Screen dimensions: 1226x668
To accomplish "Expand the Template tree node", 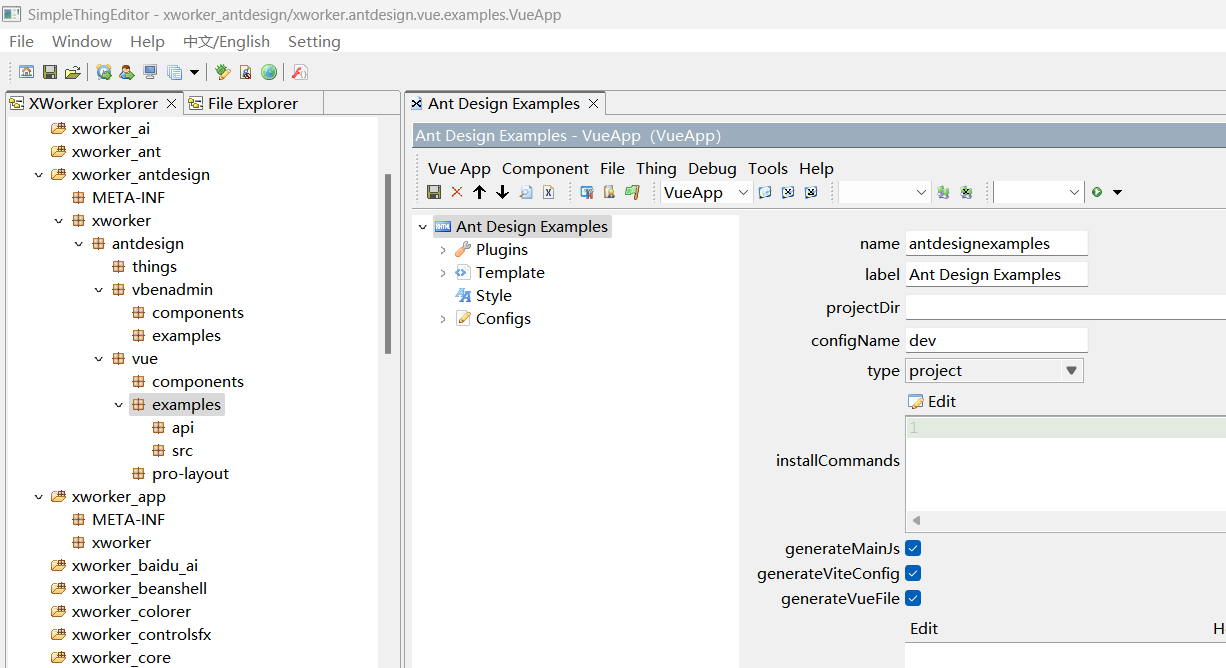I will tap(443, 273).
